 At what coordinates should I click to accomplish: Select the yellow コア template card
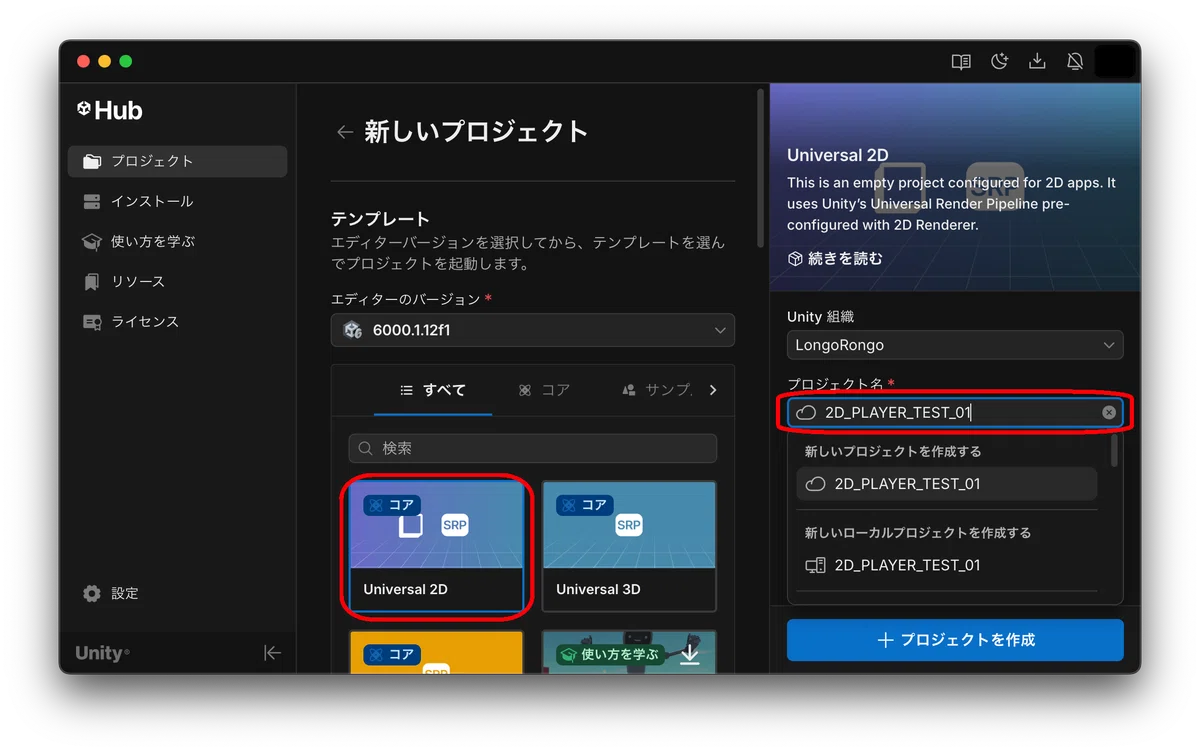point(436,651)
